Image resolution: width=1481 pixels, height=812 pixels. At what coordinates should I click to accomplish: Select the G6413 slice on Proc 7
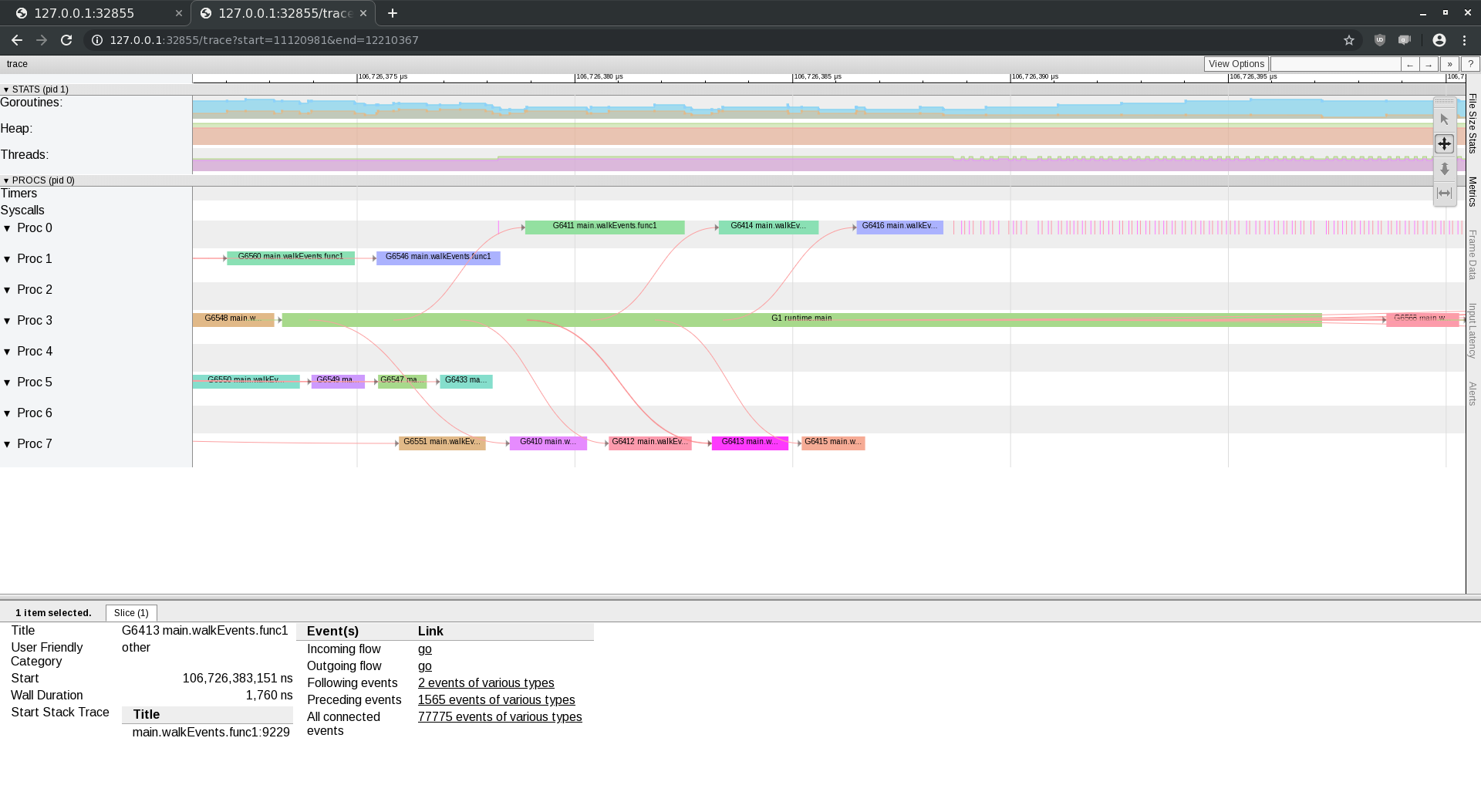750,443
